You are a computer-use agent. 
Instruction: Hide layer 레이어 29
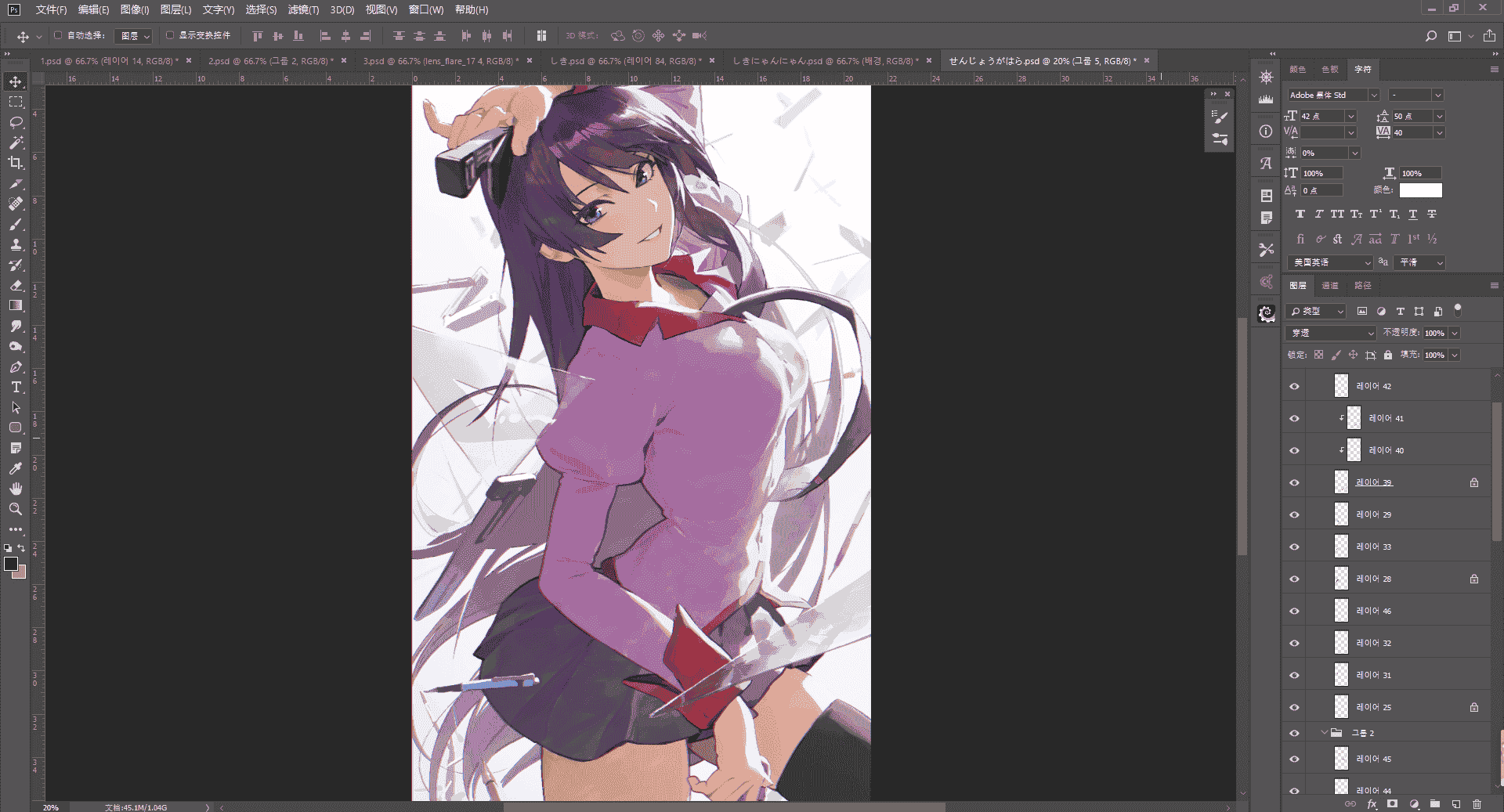[1294, 514]
